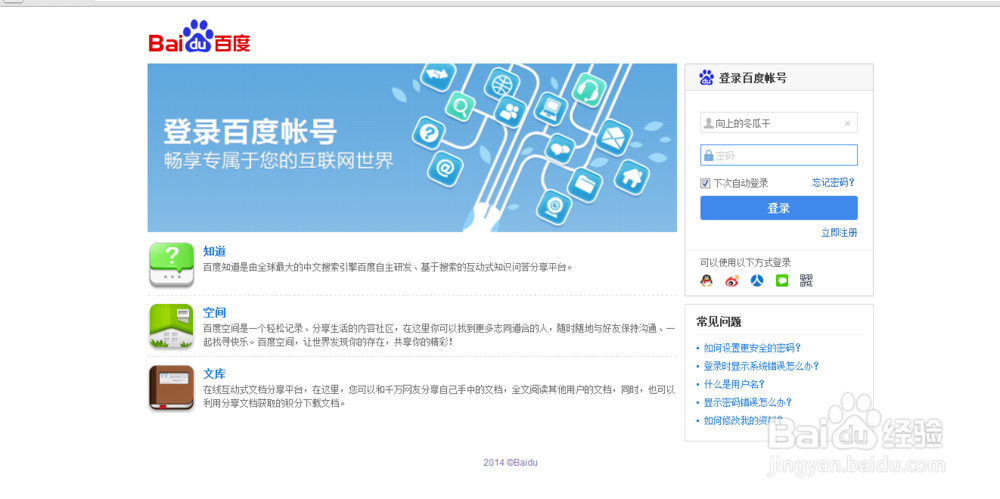Click the Baidu logo at page top
The width and height of the screenshot is (1000, 499).
(x=200, y=36)
